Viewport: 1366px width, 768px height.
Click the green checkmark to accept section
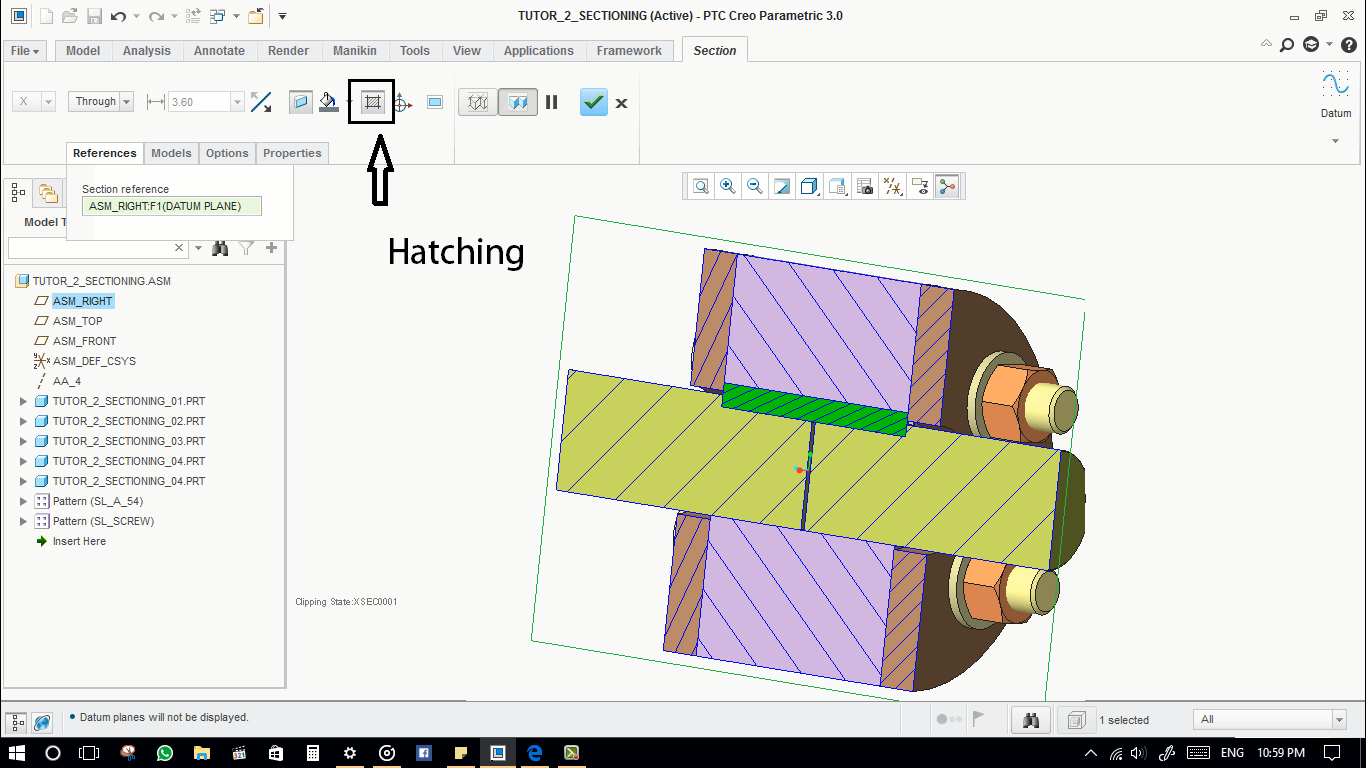click(x=593, y=102)
